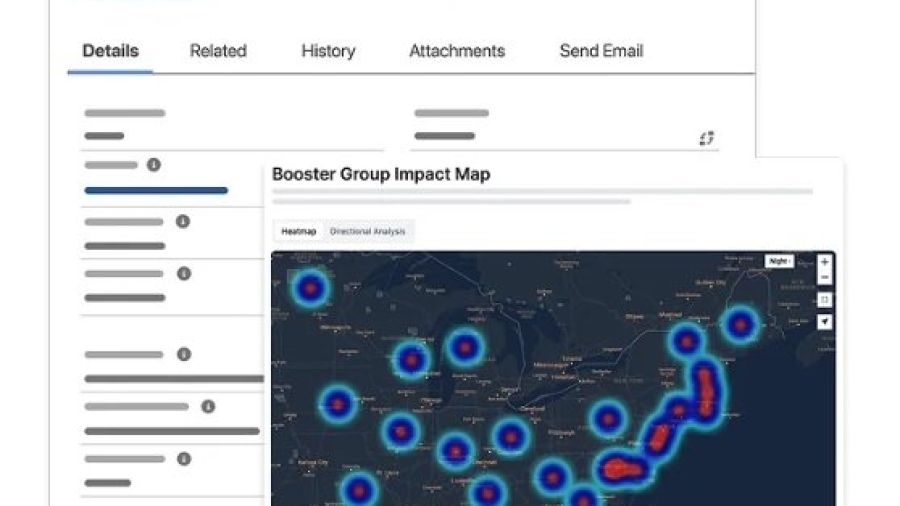
Task: Click the blue linked field value
Action: [156, 190]
